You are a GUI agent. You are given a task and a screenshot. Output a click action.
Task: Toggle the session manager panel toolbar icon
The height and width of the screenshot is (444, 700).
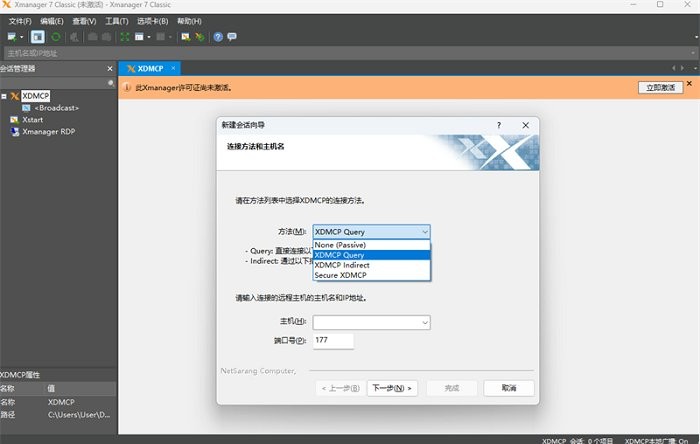click(x=37, y=37)
